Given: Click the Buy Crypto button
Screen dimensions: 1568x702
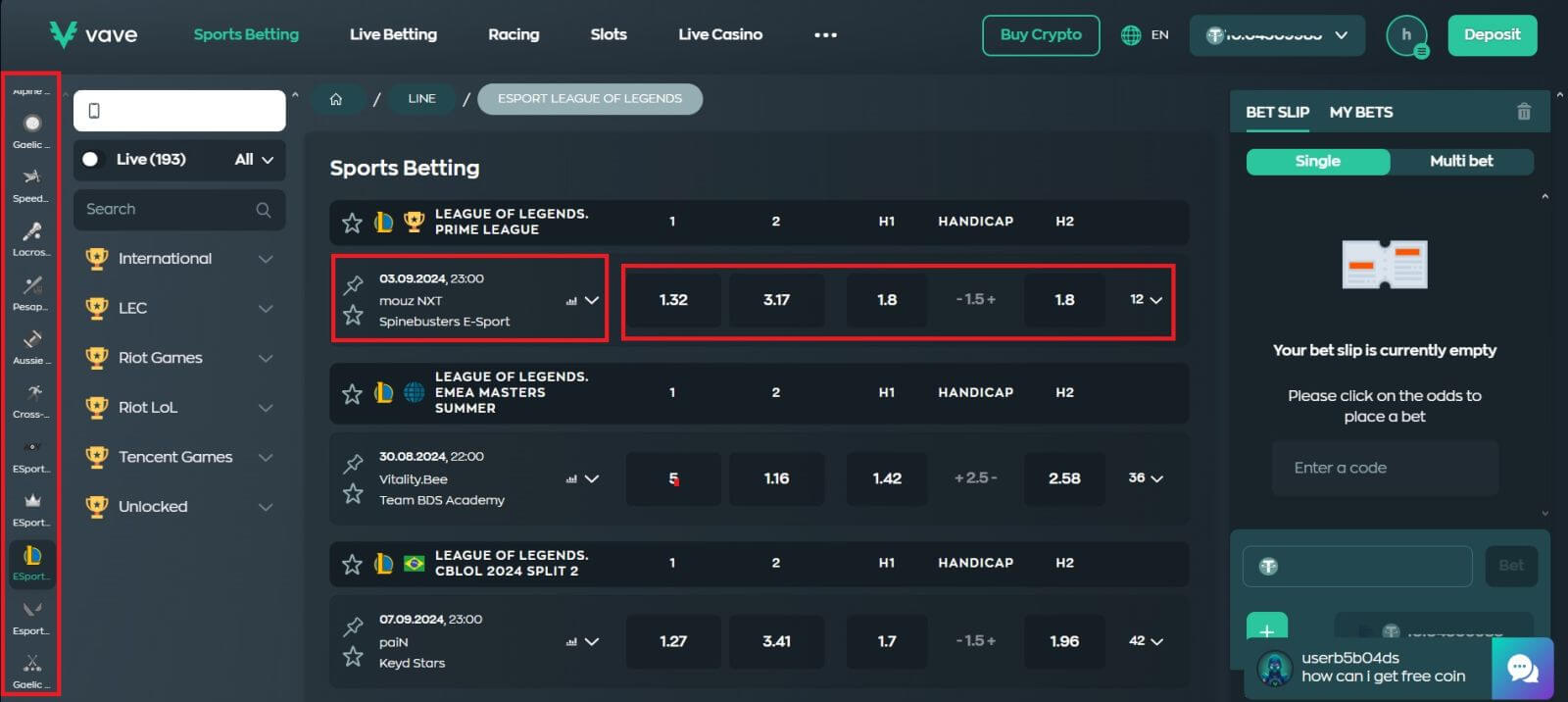Looking at the screenshot, I should [1041, 35].
